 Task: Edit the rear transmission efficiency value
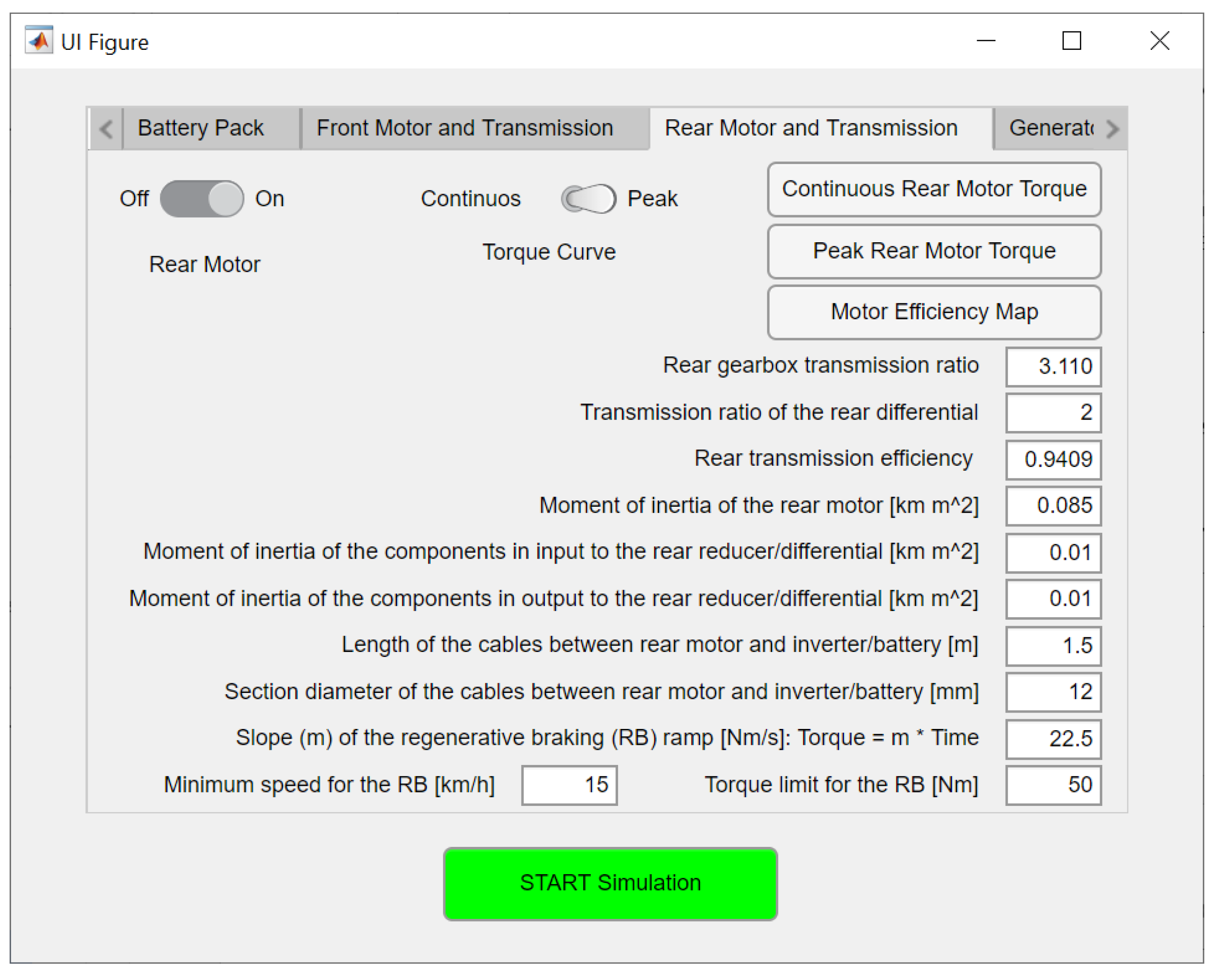coord(1053,459)
